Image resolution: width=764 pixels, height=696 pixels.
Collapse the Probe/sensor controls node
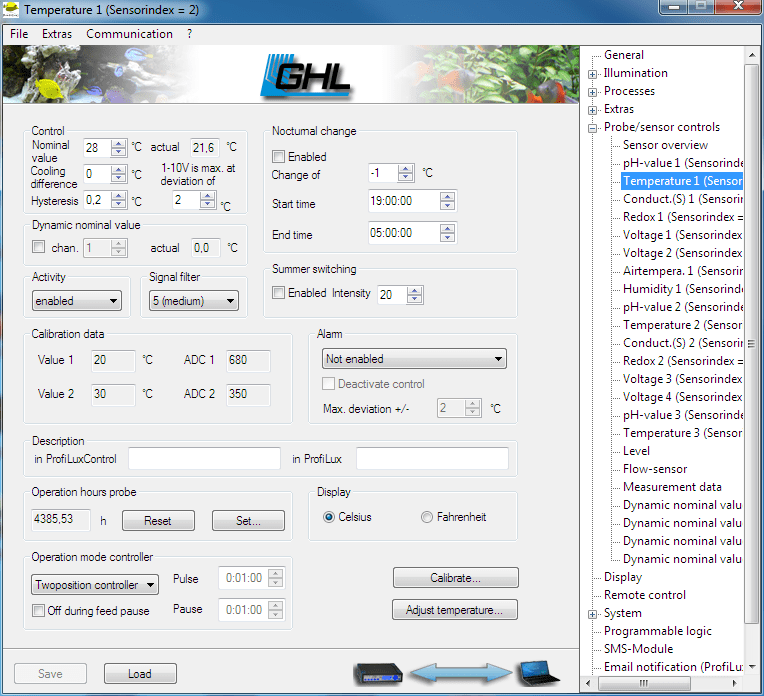coord(592,128)
